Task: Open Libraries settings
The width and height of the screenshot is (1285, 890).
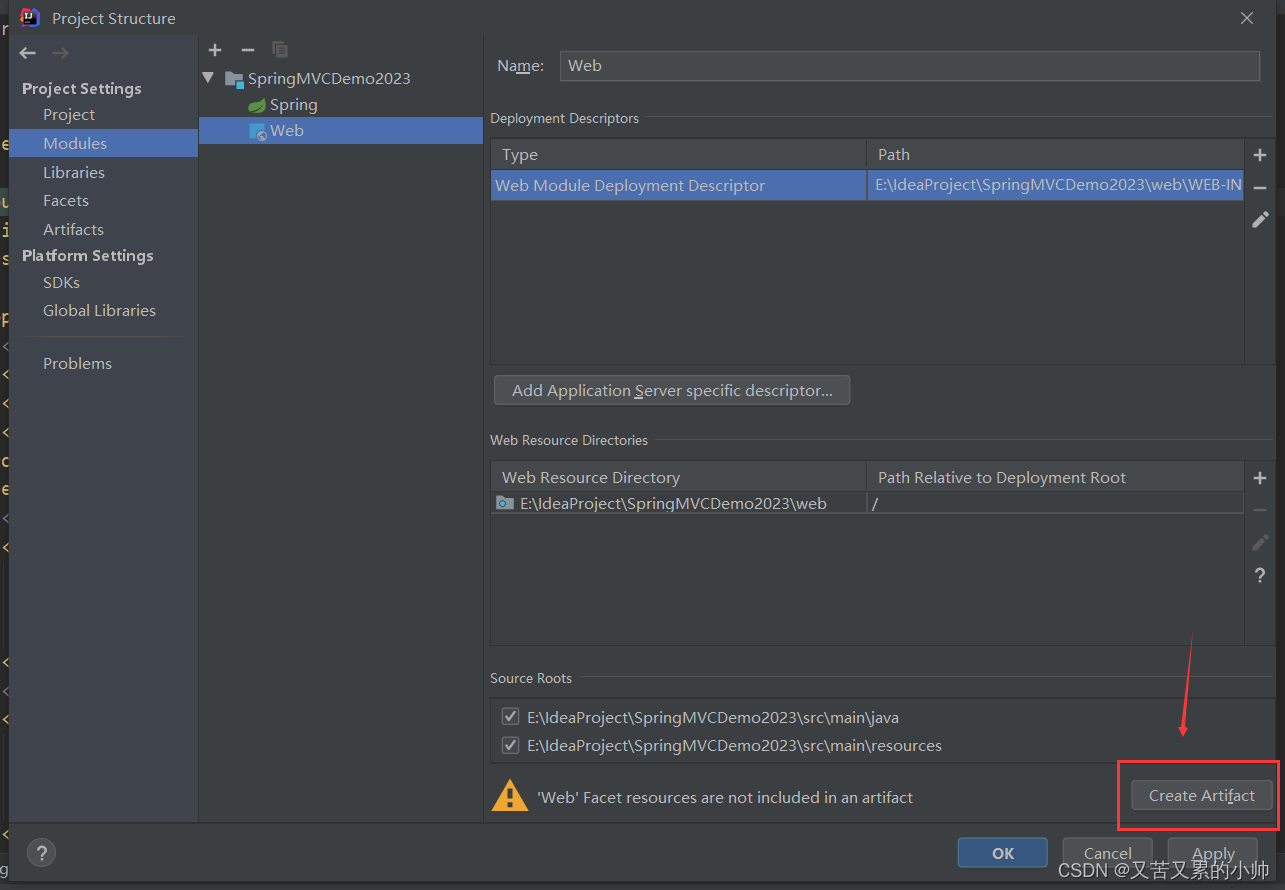Action: pyautogui.click(x=74, y=172)
